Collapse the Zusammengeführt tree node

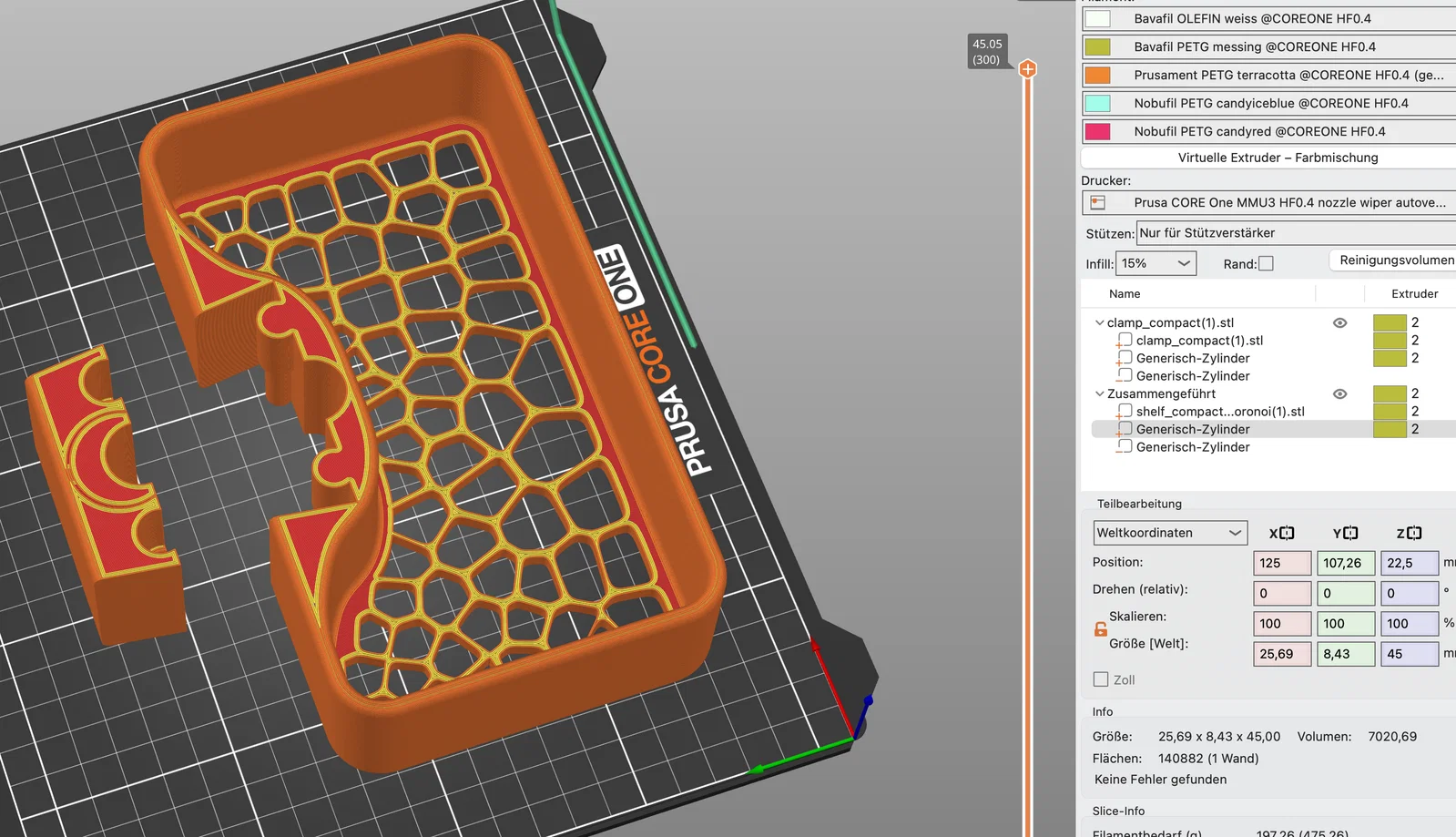[x=1099, y=393]
